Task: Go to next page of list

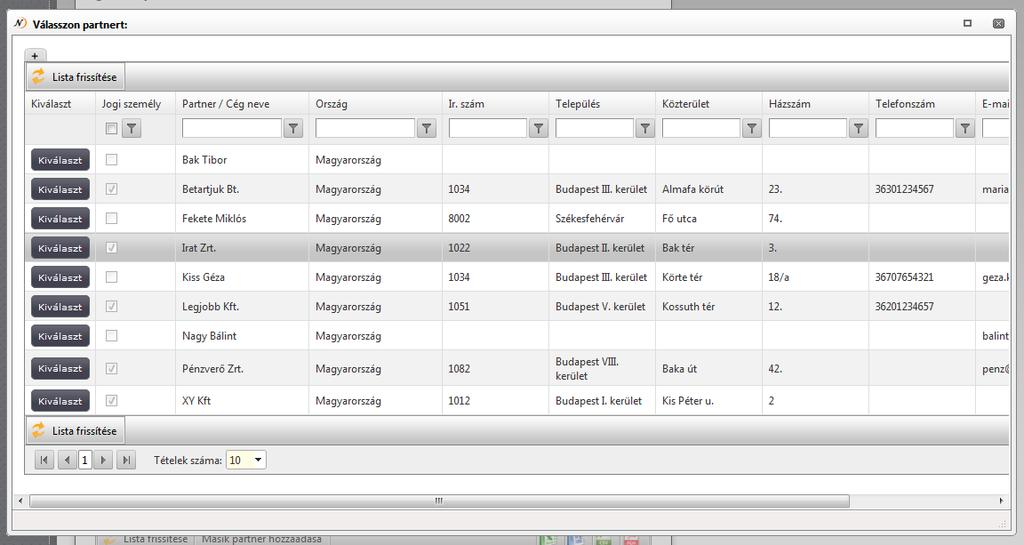Action: 103,460
